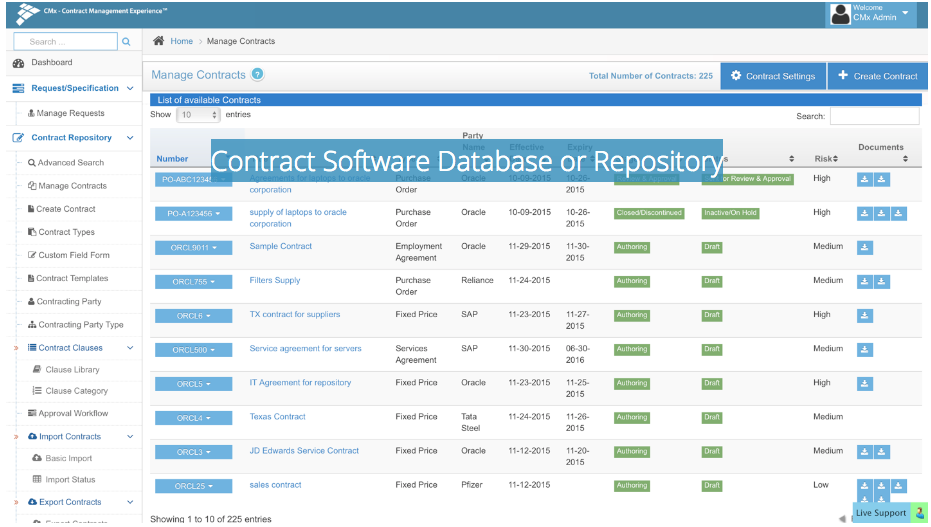Click the search magnifier icon in sidebar

pos(126,42)
